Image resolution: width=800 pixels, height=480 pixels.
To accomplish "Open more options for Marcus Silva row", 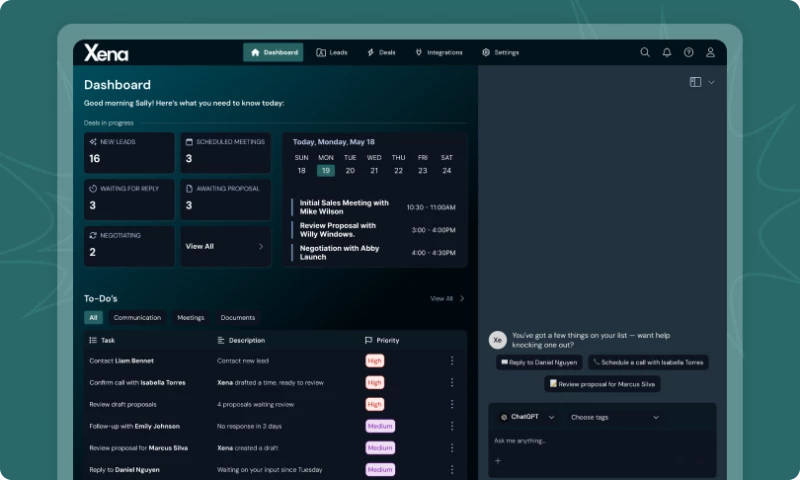I will (x=452, y=448).
